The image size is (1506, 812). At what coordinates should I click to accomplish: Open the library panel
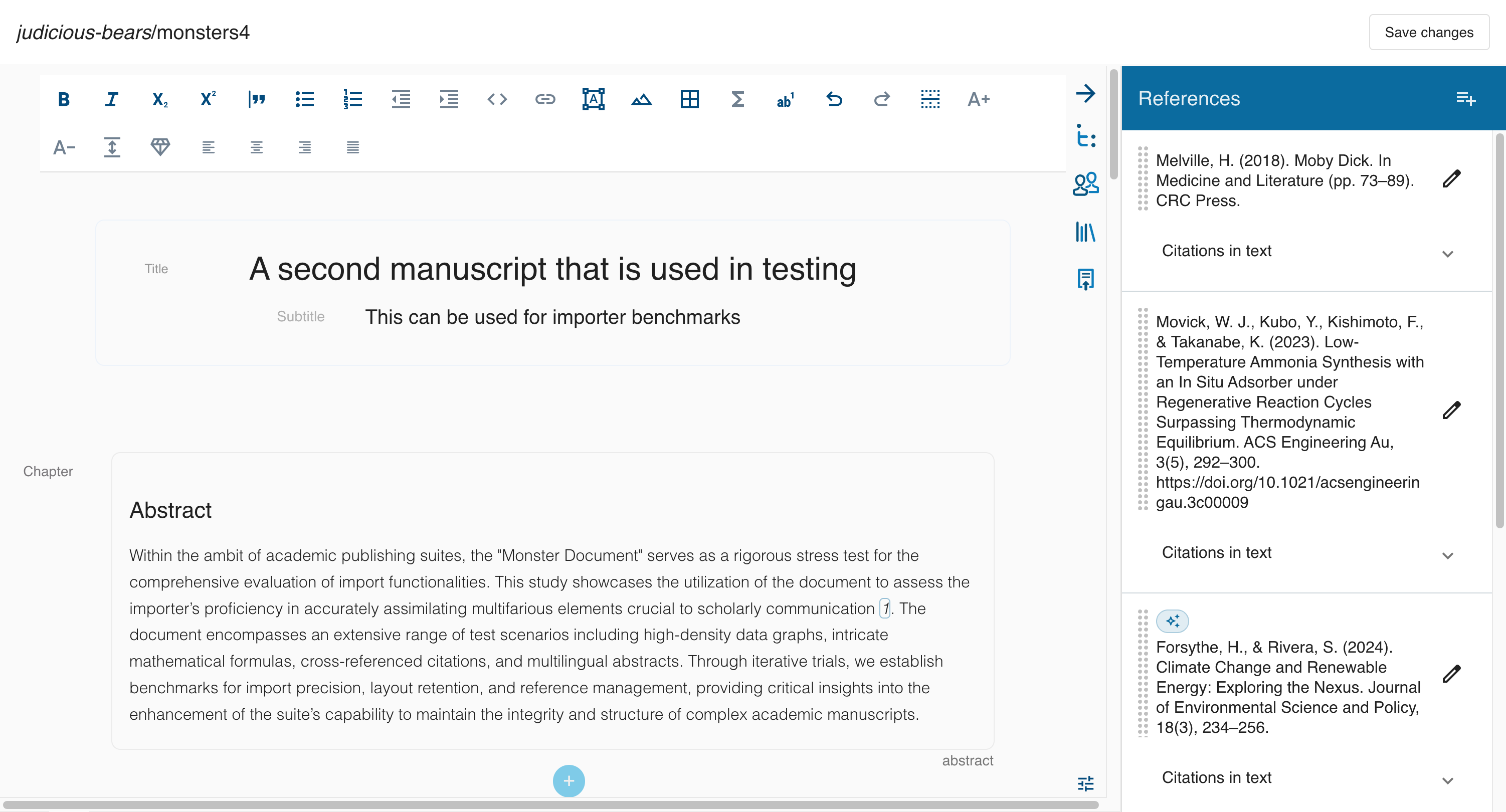coord(1086,232)
